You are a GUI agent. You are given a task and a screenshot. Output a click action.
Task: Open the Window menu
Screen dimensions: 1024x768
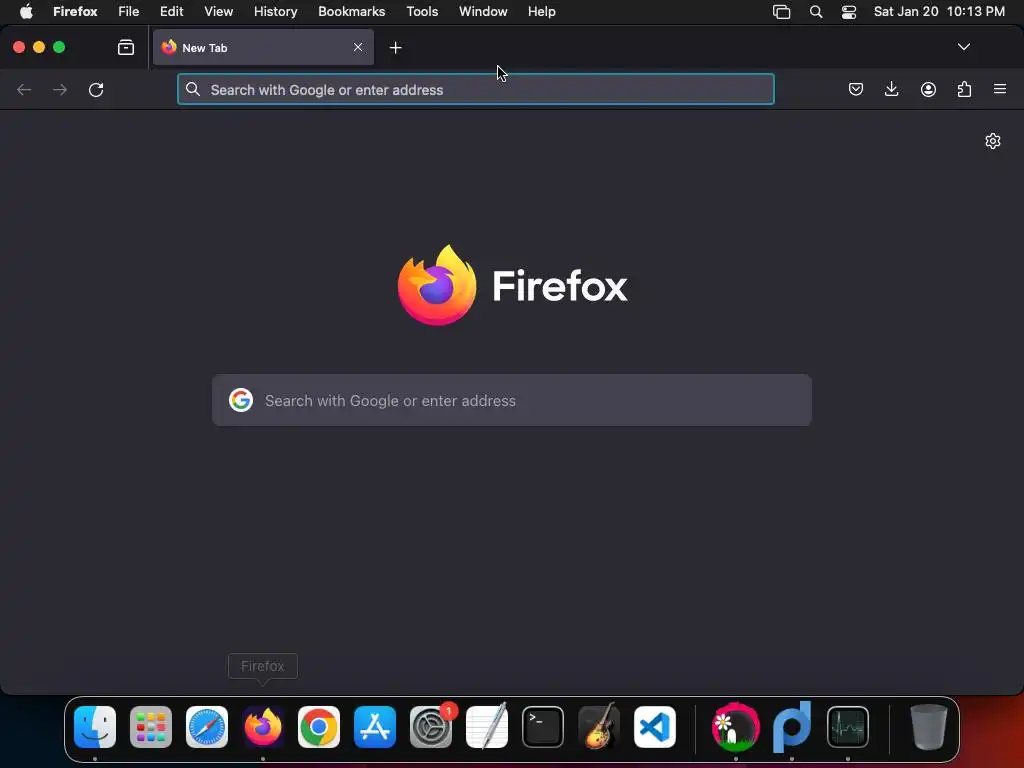point(483,11)
